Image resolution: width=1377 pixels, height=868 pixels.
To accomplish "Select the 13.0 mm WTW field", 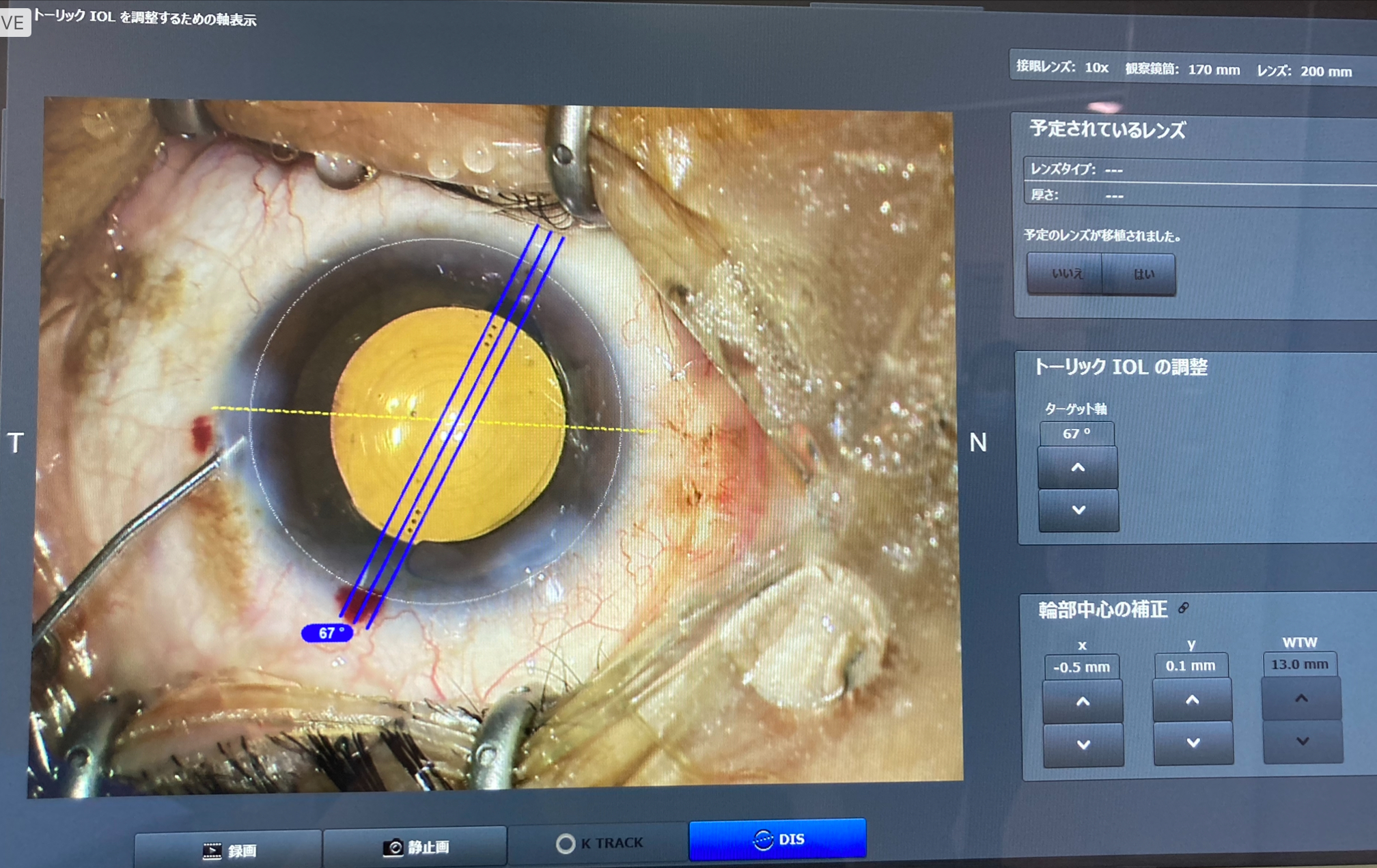I will pyautogui.click(x=1300, y=664).
